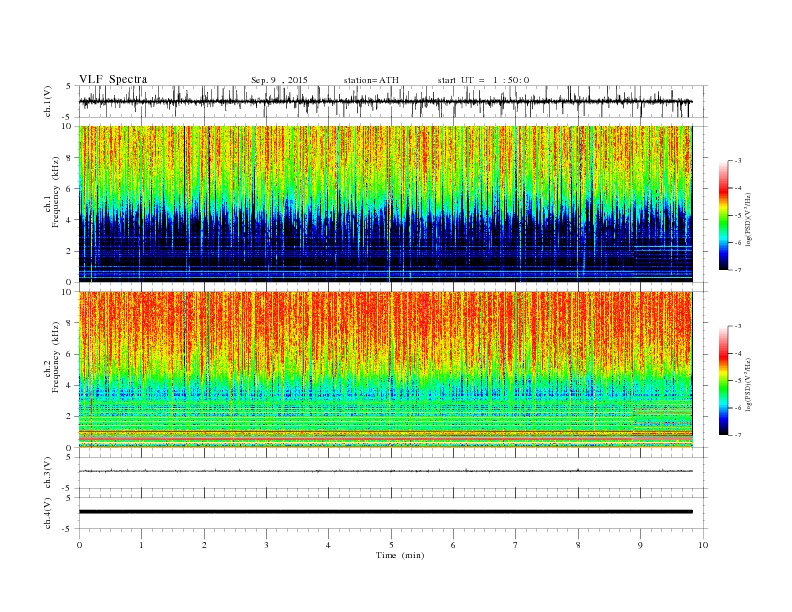The height and width of the screenshot is (612, 792).
Task: Click the "station=ATH" header label
Action: [x=371, y=80]
